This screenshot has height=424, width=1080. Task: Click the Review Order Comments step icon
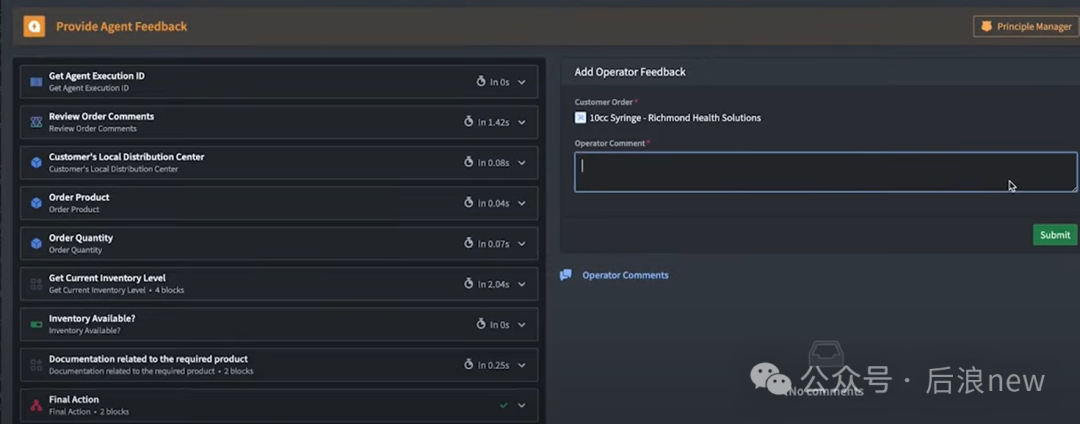(x=36, y=122)
